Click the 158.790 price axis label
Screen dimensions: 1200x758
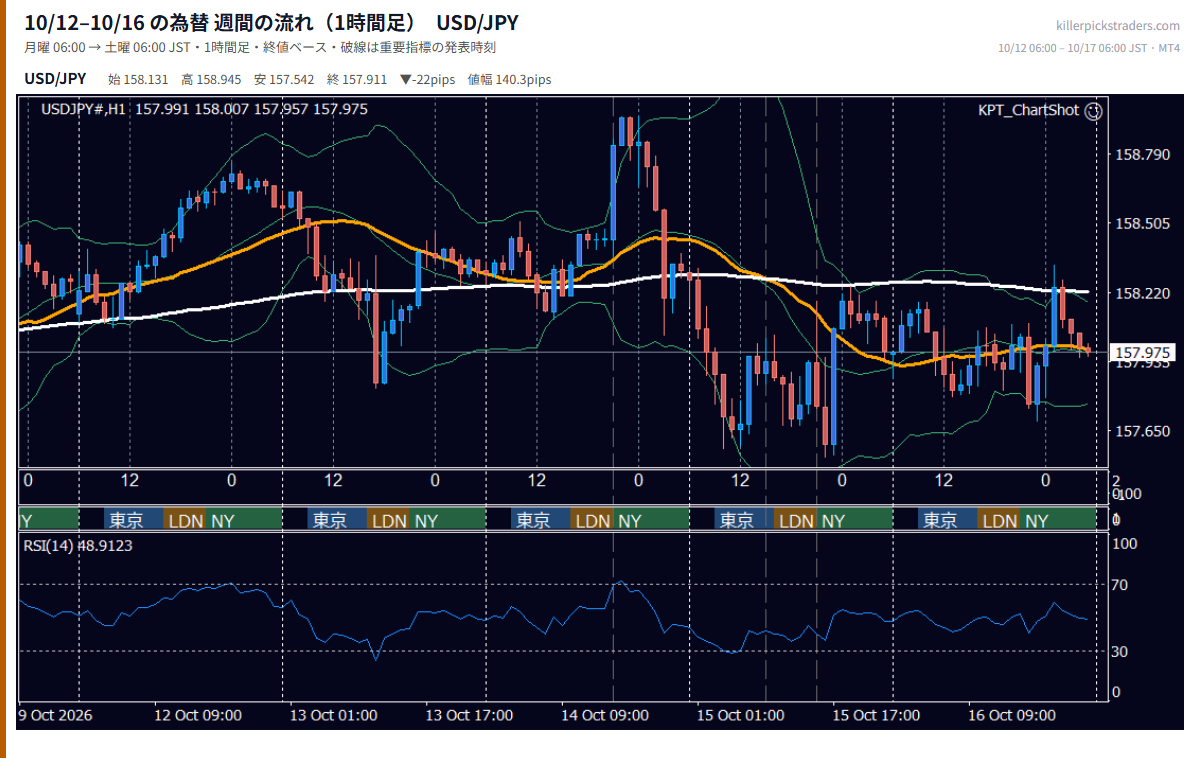pyautogui.click(x=1141, y=154)
